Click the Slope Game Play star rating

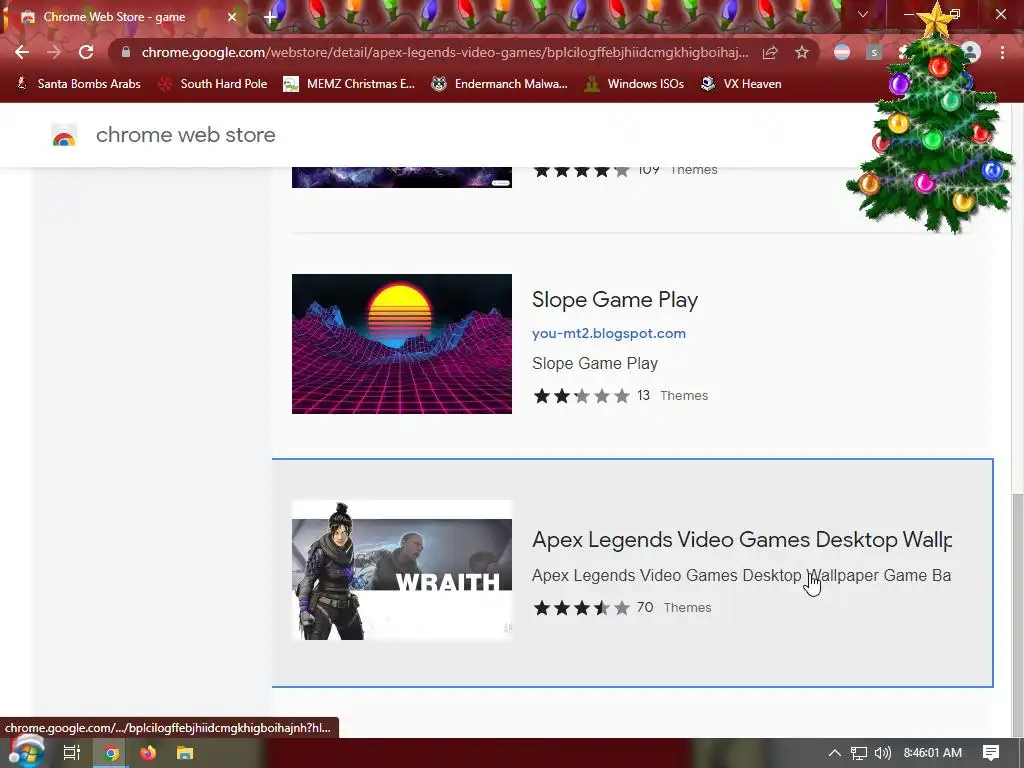coord(581,396)
